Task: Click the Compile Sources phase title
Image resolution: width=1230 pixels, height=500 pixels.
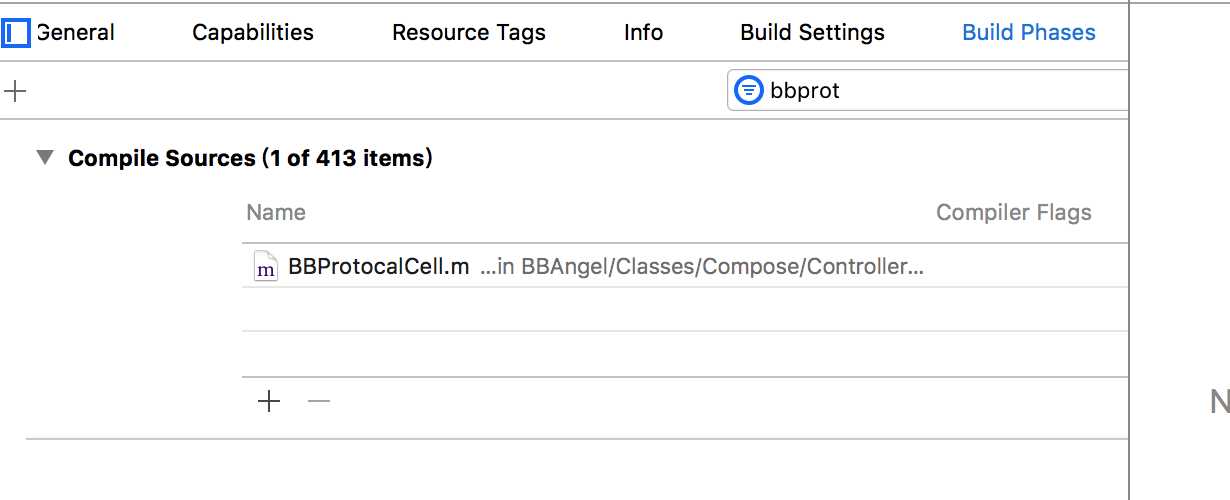Action: point(250,158)
